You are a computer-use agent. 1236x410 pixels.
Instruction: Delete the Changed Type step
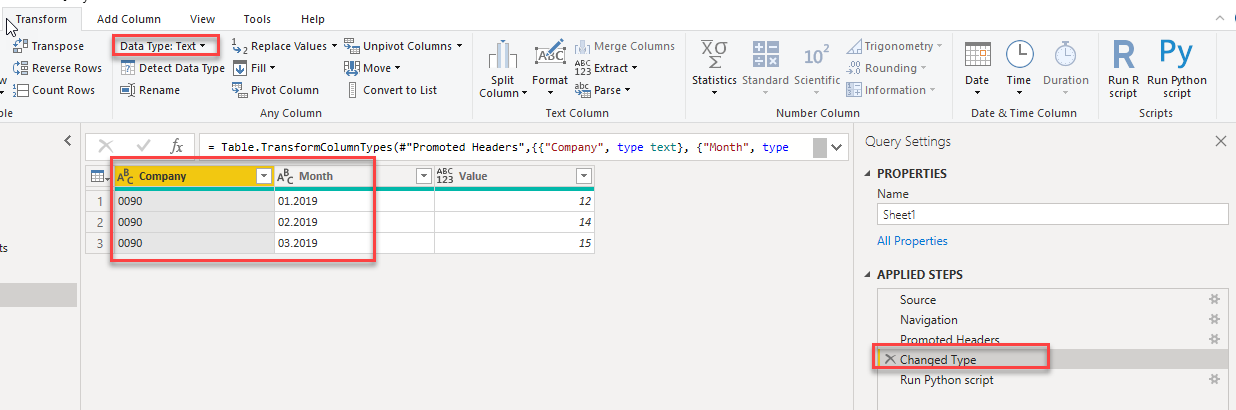pyautogui.click(x=889, y=360)
